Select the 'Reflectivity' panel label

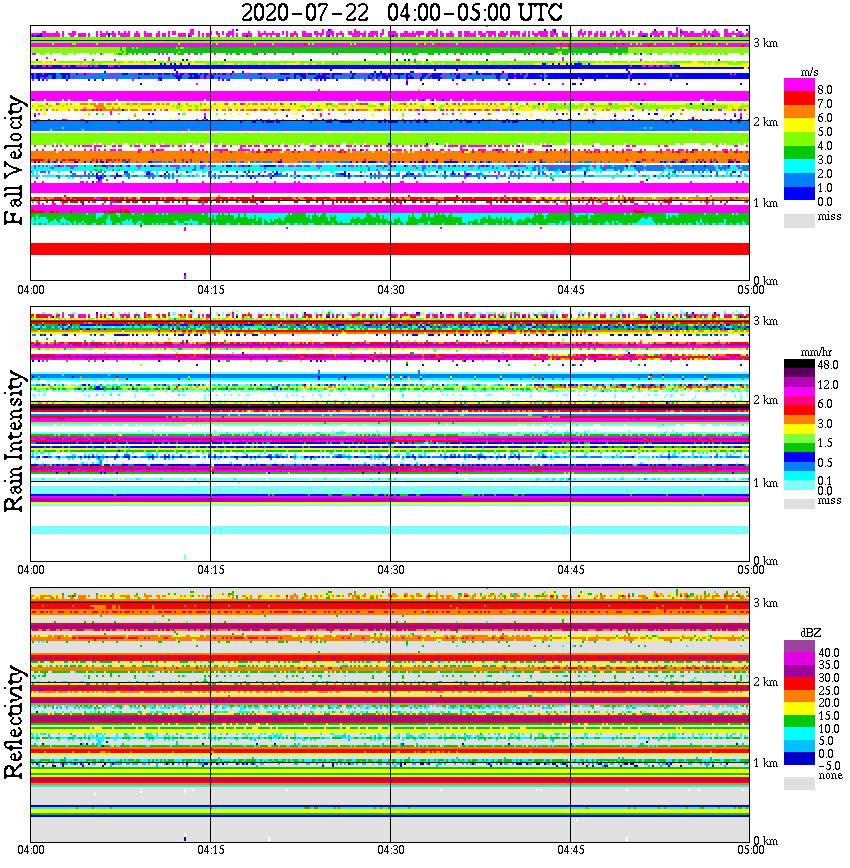(x=15, y=722)
